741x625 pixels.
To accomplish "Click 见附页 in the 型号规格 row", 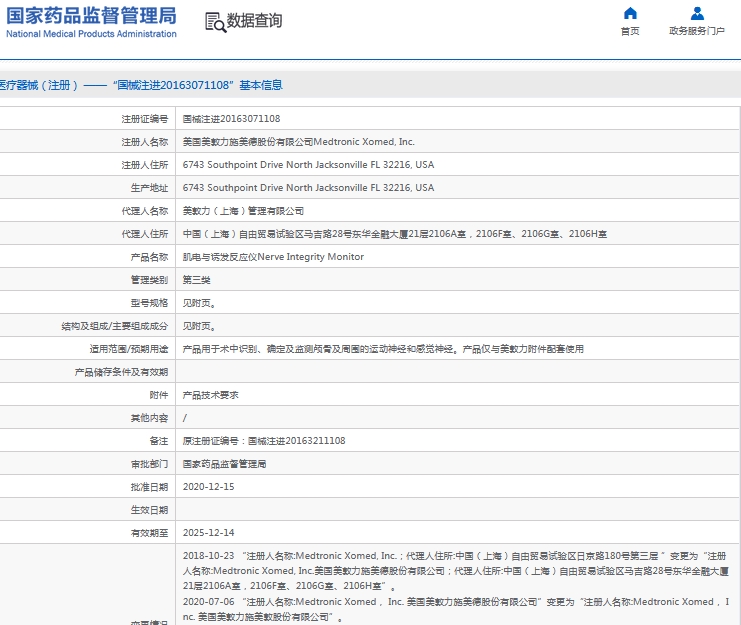I will click(199, 303).
